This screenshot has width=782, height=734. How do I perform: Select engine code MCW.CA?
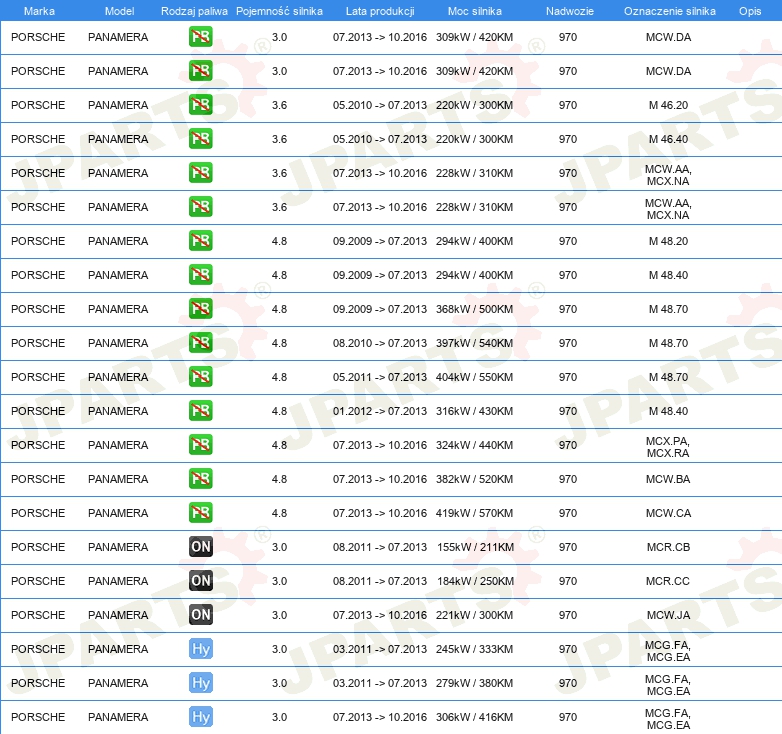click(x=668, y=513)
